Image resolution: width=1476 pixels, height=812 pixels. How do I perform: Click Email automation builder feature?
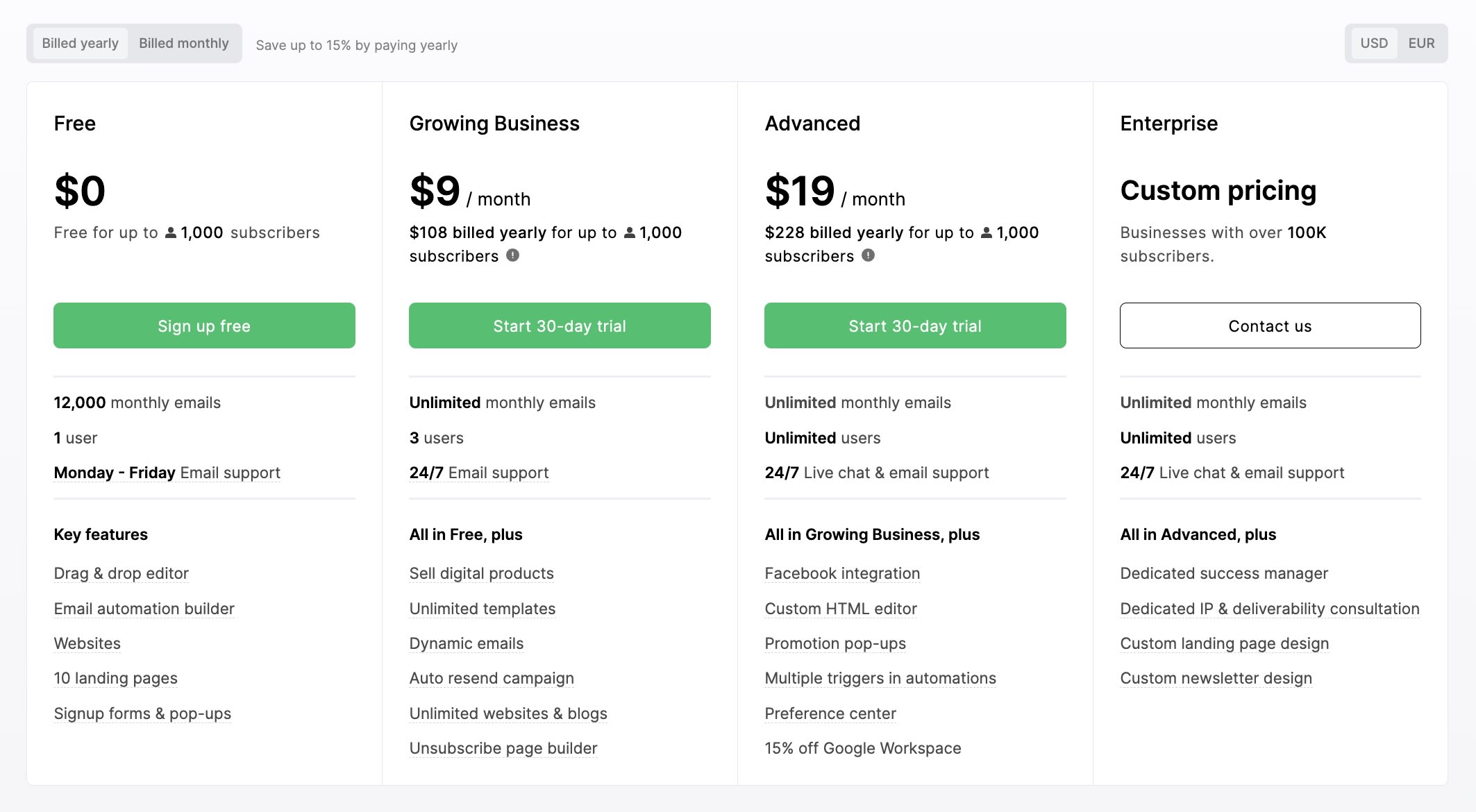pos(144,609)
